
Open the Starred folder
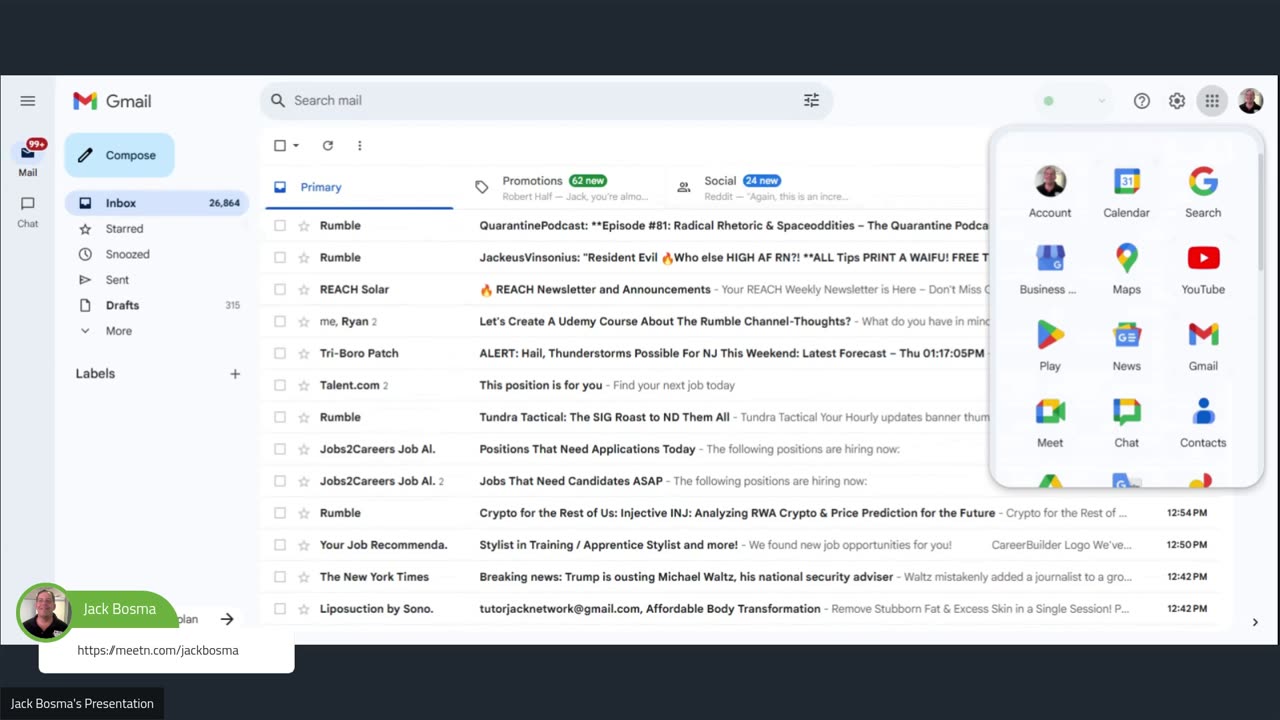157,229
